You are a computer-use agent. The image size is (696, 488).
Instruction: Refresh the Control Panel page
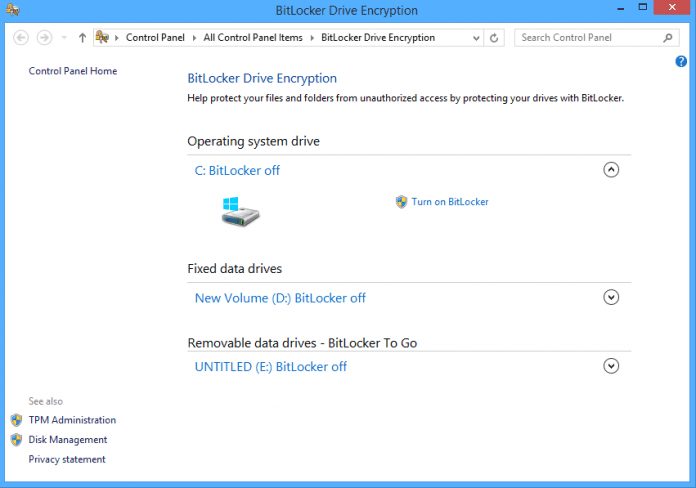(x=494, y=38)
